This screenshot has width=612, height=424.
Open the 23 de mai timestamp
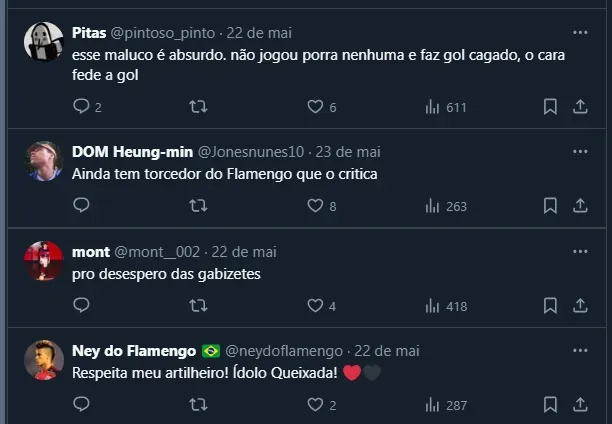click(x=348, y=152)
